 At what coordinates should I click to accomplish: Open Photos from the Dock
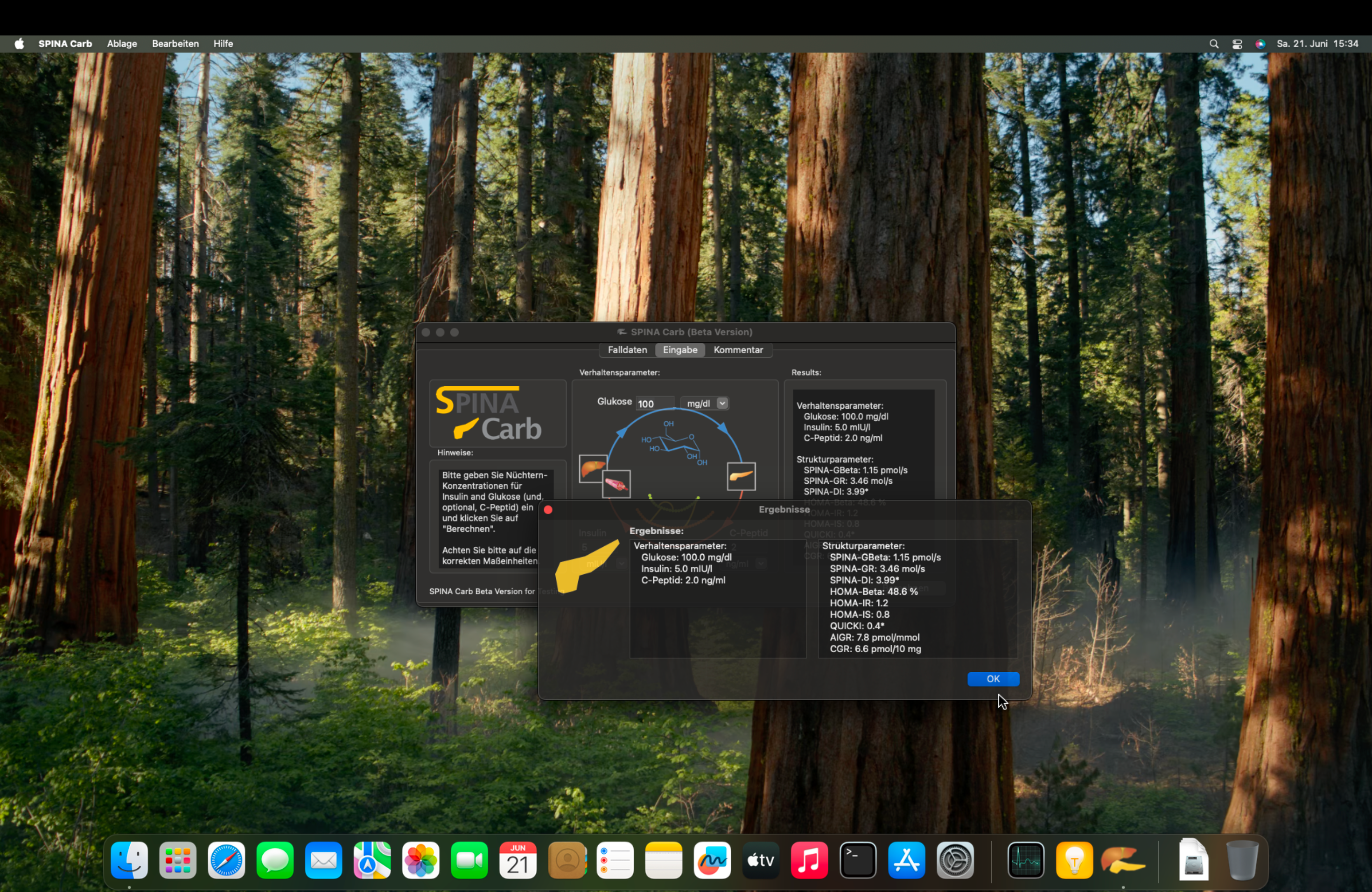(x=421, y=860)
